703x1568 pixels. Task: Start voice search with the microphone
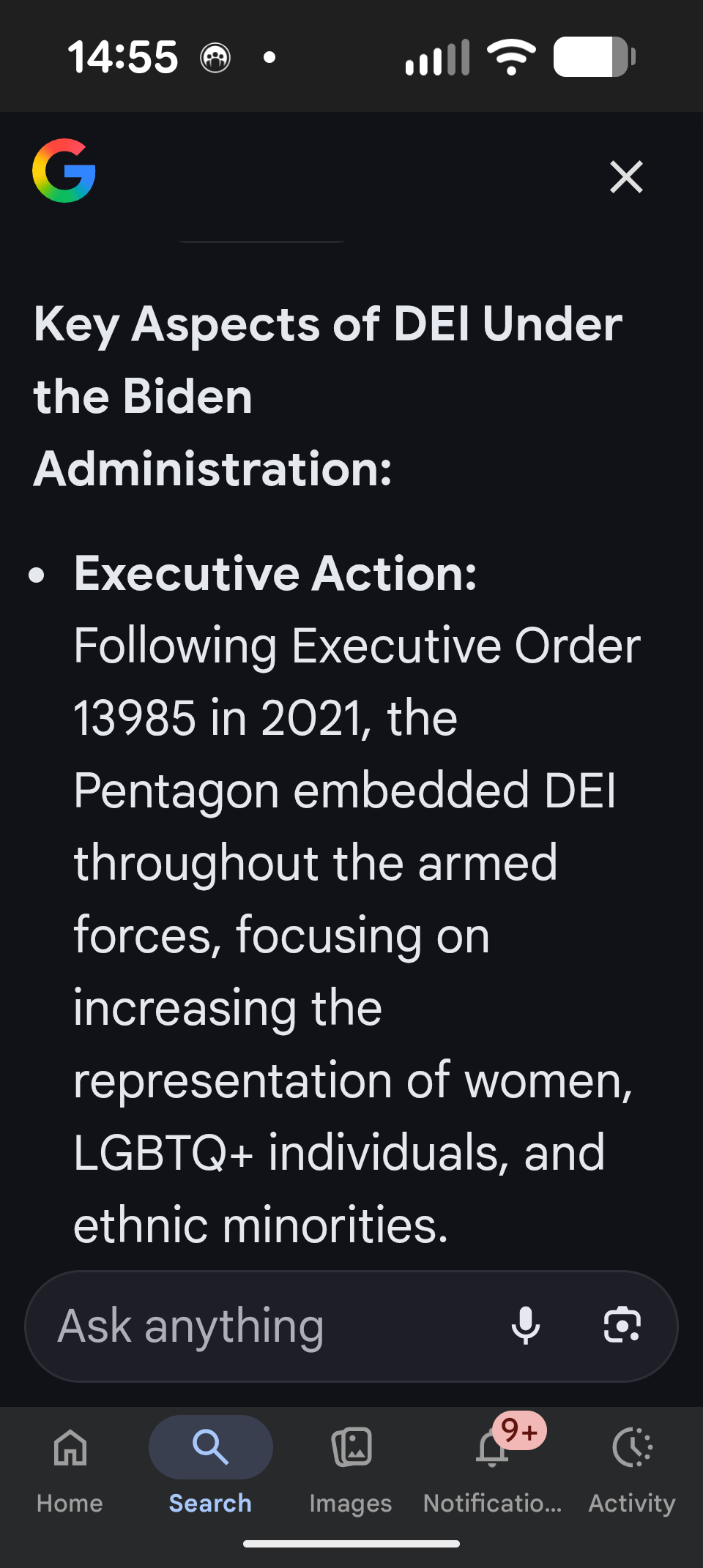[526, 1326]
